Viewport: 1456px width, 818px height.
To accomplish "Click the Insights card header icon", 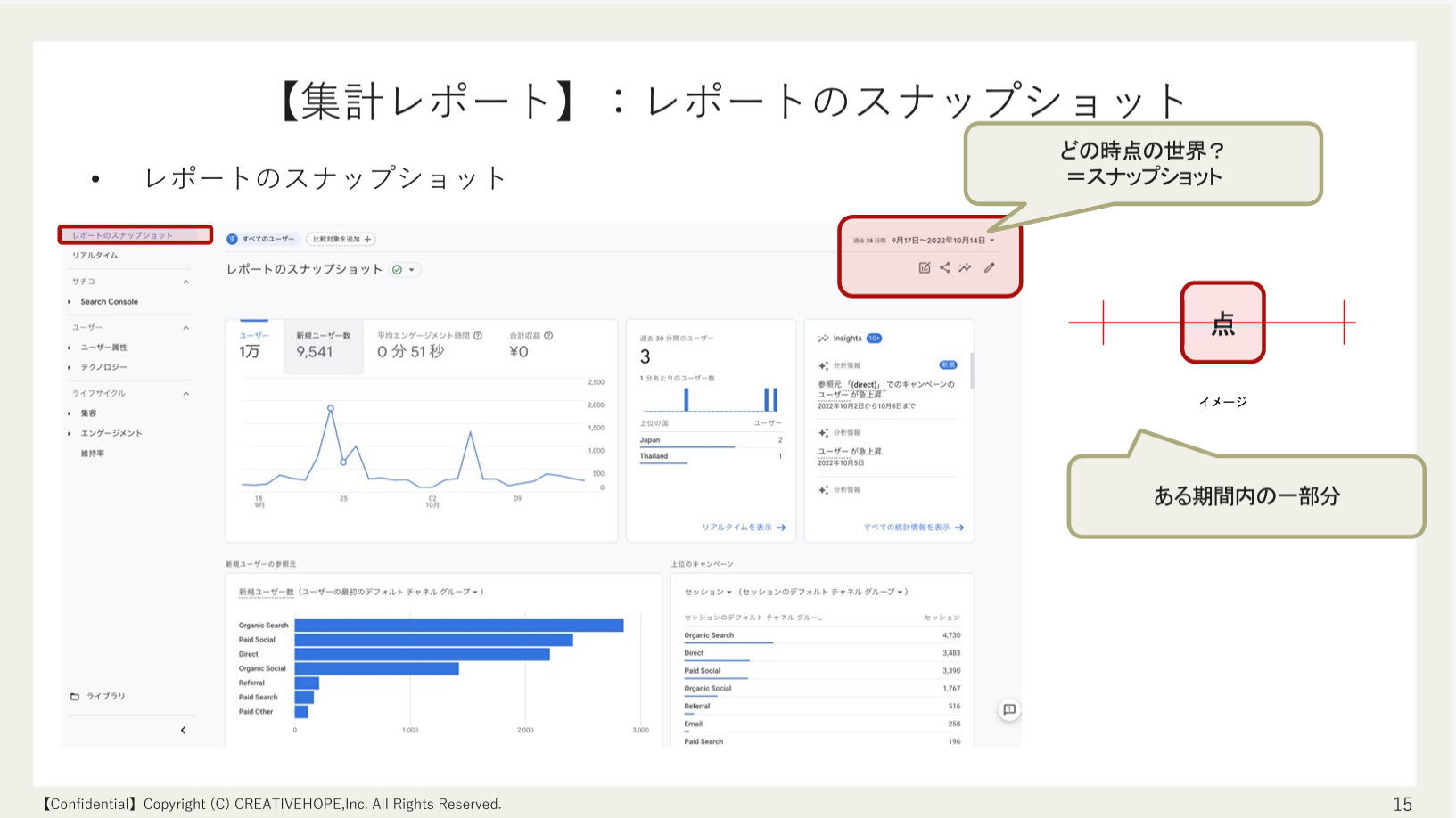I will pos(824,339).
